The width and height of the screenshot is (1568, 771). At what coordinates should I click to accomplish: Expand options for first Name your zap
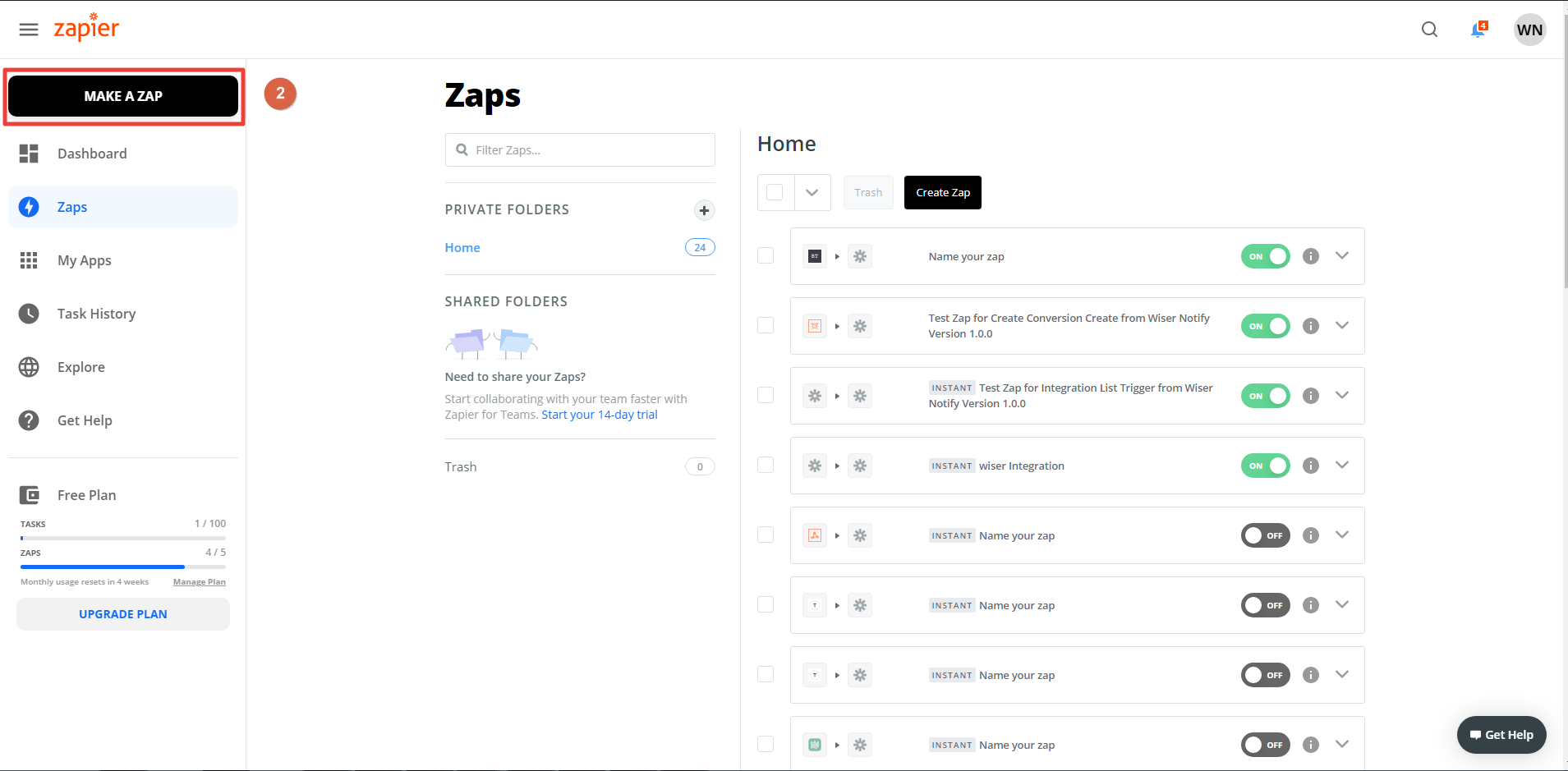1342,255
